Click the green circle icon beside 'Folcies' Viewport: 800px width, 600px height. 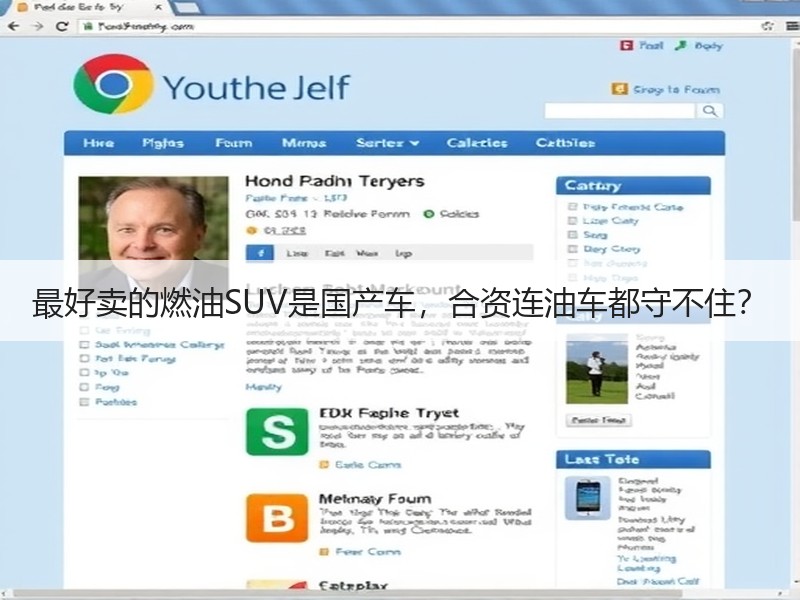click(x=429, y=214)
